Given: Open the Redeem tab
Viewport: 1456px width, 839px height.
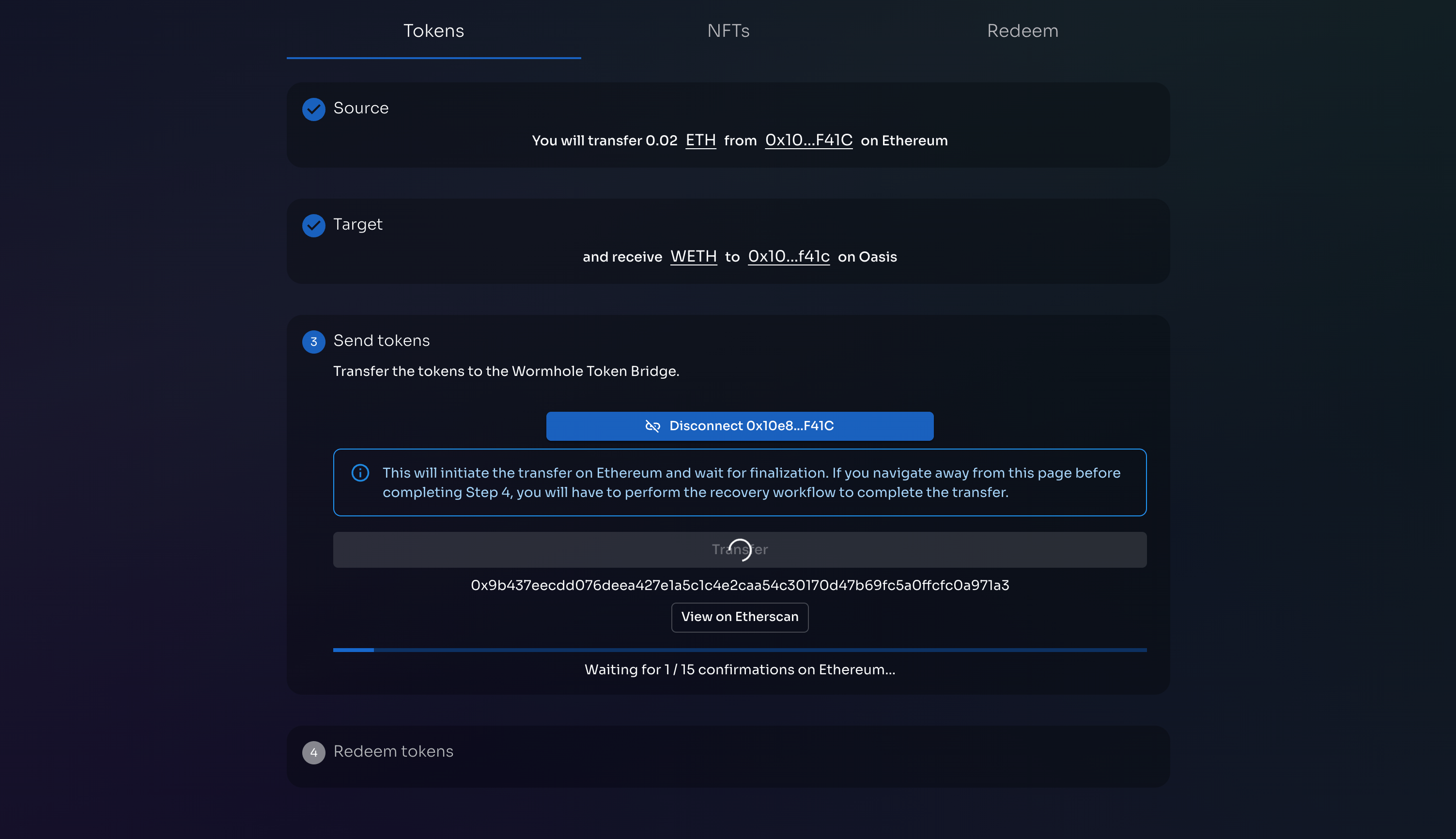Looking at the screenshot, I should tap(1022, 31).
